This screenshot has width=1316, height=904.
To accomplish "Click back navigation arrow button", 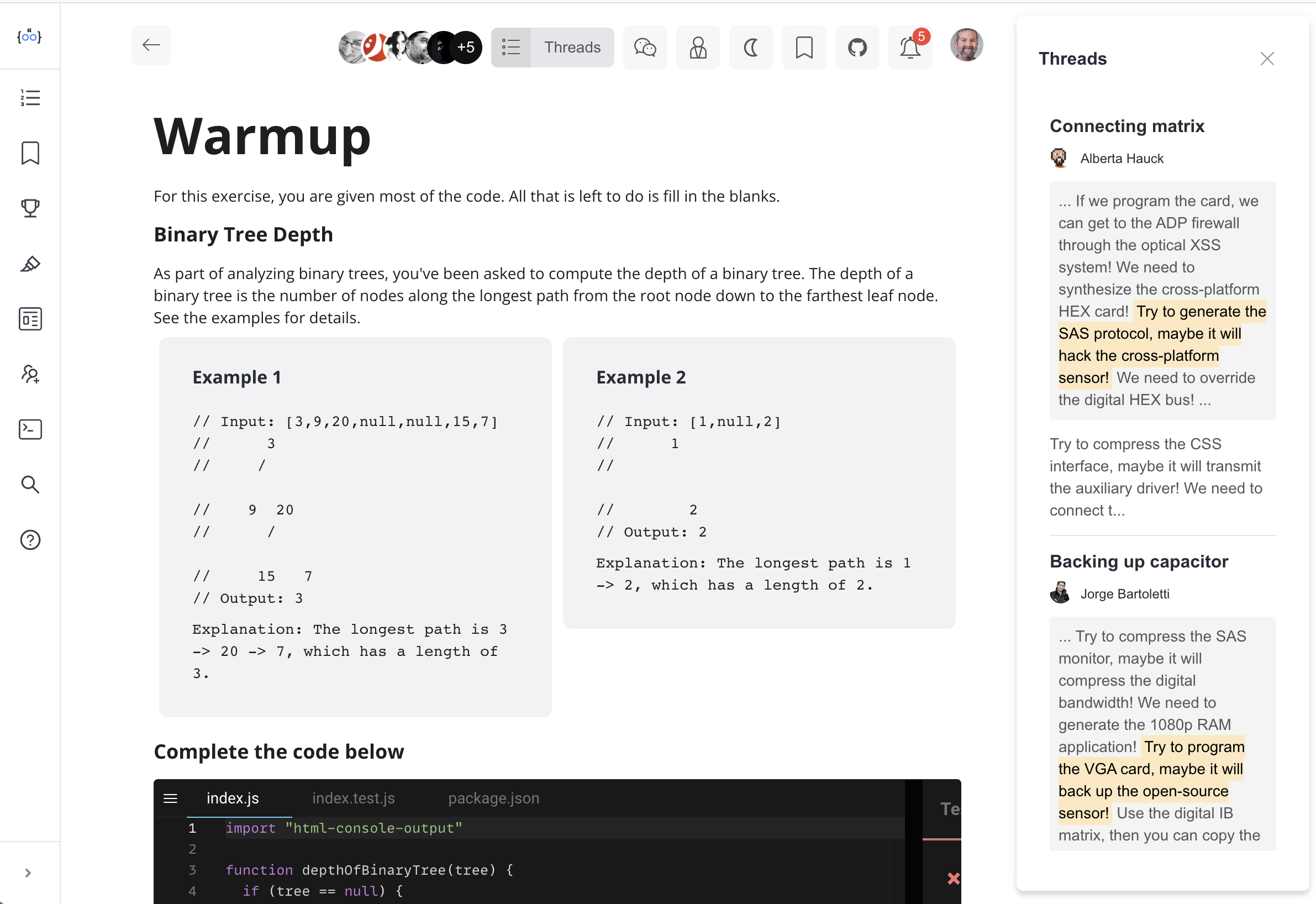I will click(x=152, y=45).
